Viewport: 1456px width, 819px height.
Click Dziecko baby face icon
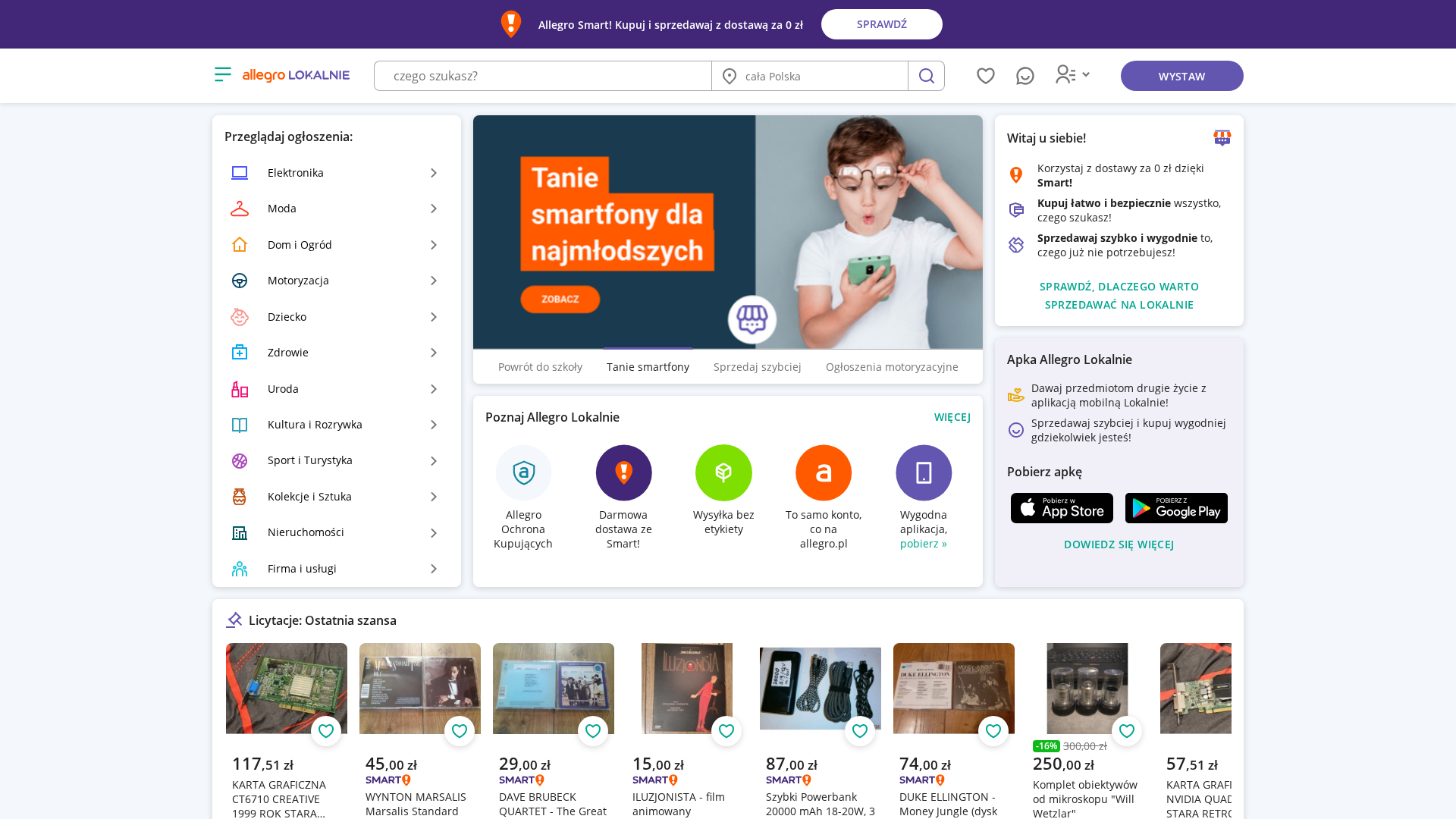pyautogui.click(x=240, y=317)
